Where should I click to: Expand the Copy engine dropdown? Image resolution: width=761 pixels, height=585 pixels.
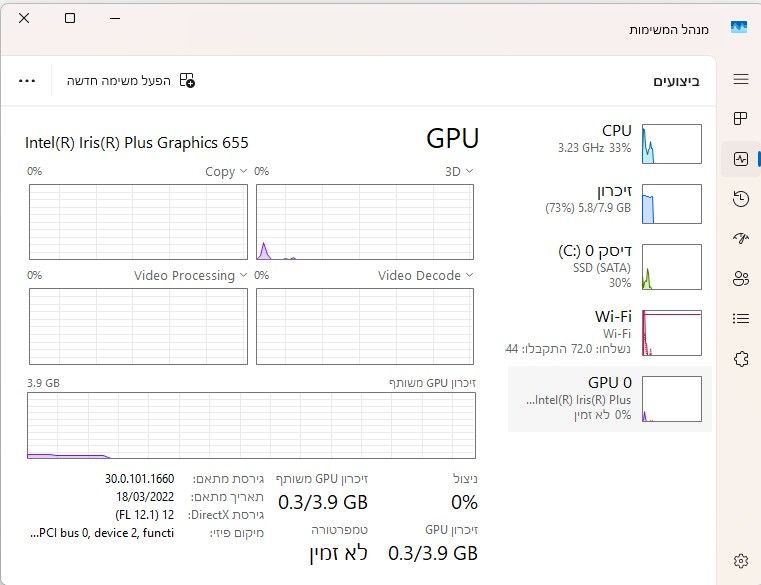coord(226,171)
